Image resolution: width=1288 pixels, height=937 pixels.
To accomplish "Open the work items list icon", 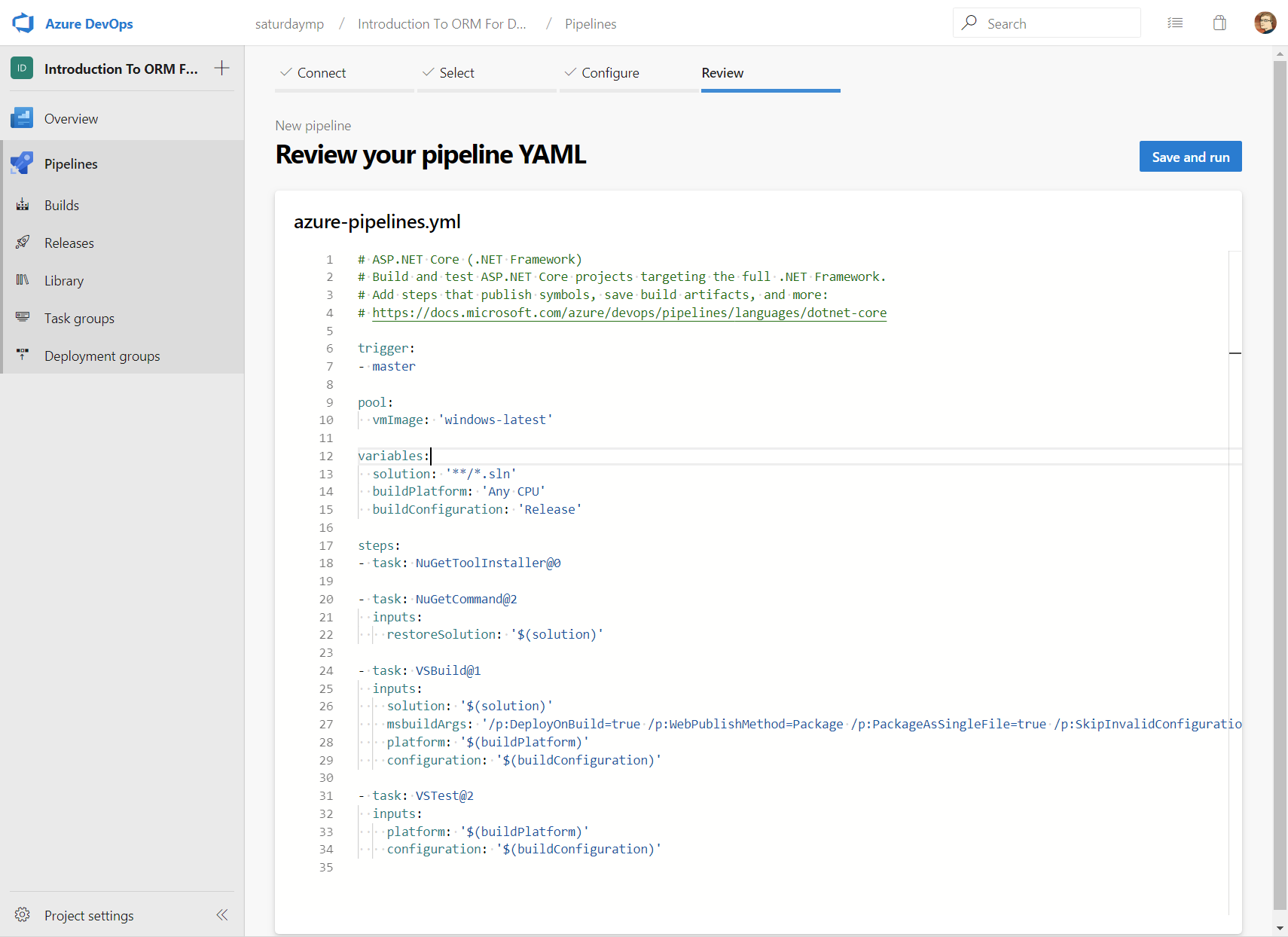I will [x=1174, y=23].
